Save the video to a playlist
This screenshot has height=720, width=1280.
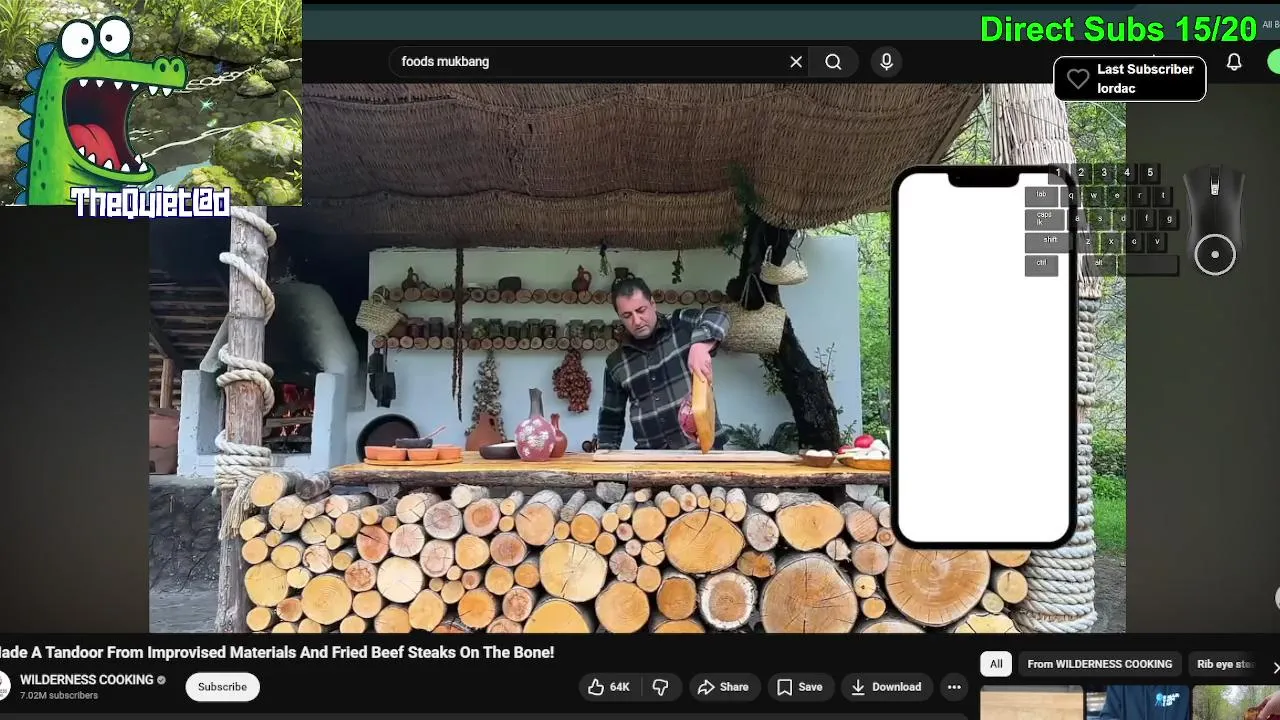(800, 687)
